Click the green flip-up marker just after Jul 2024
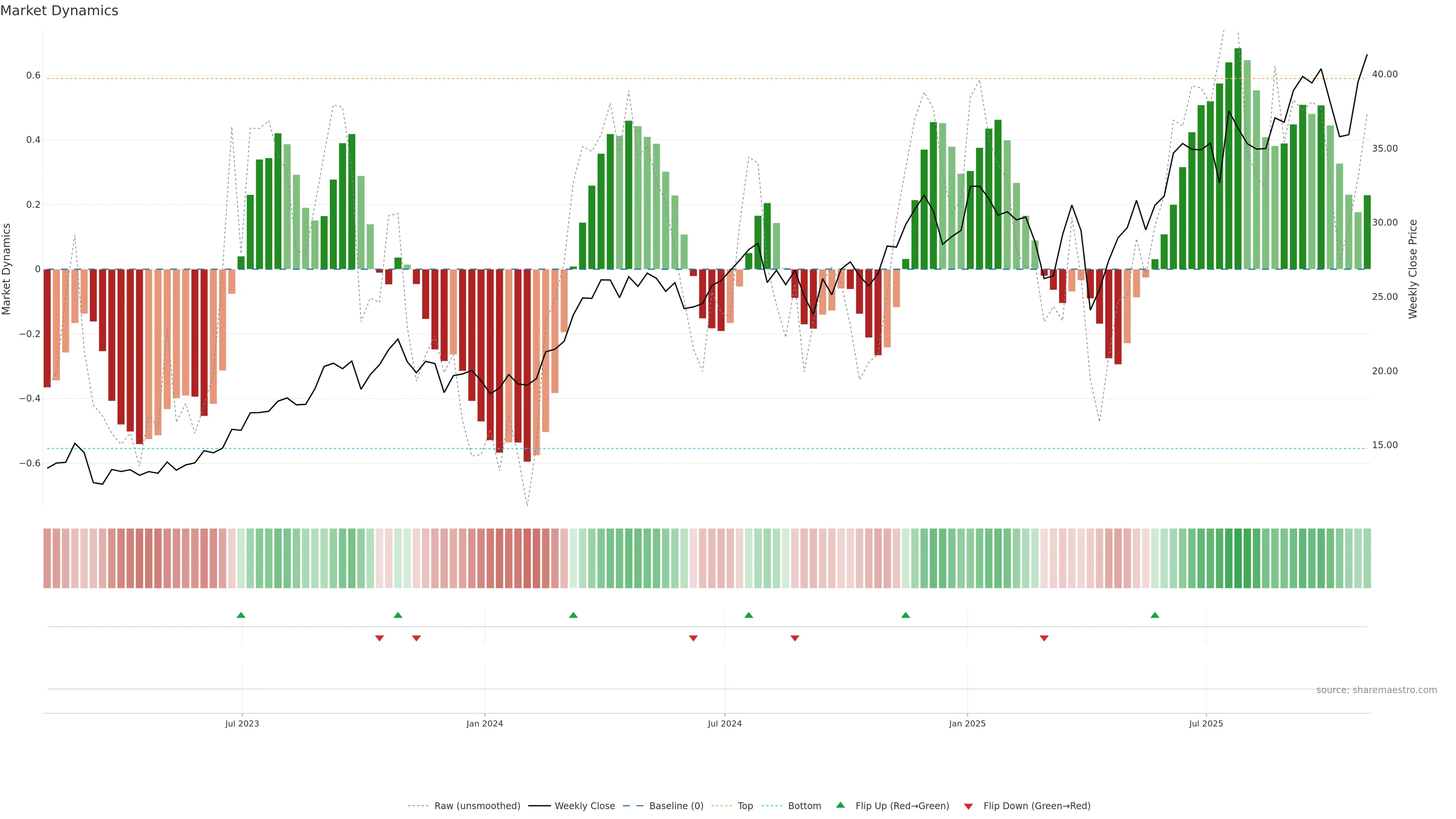Viewport: 1456px width, 819px height. [748, 615]
